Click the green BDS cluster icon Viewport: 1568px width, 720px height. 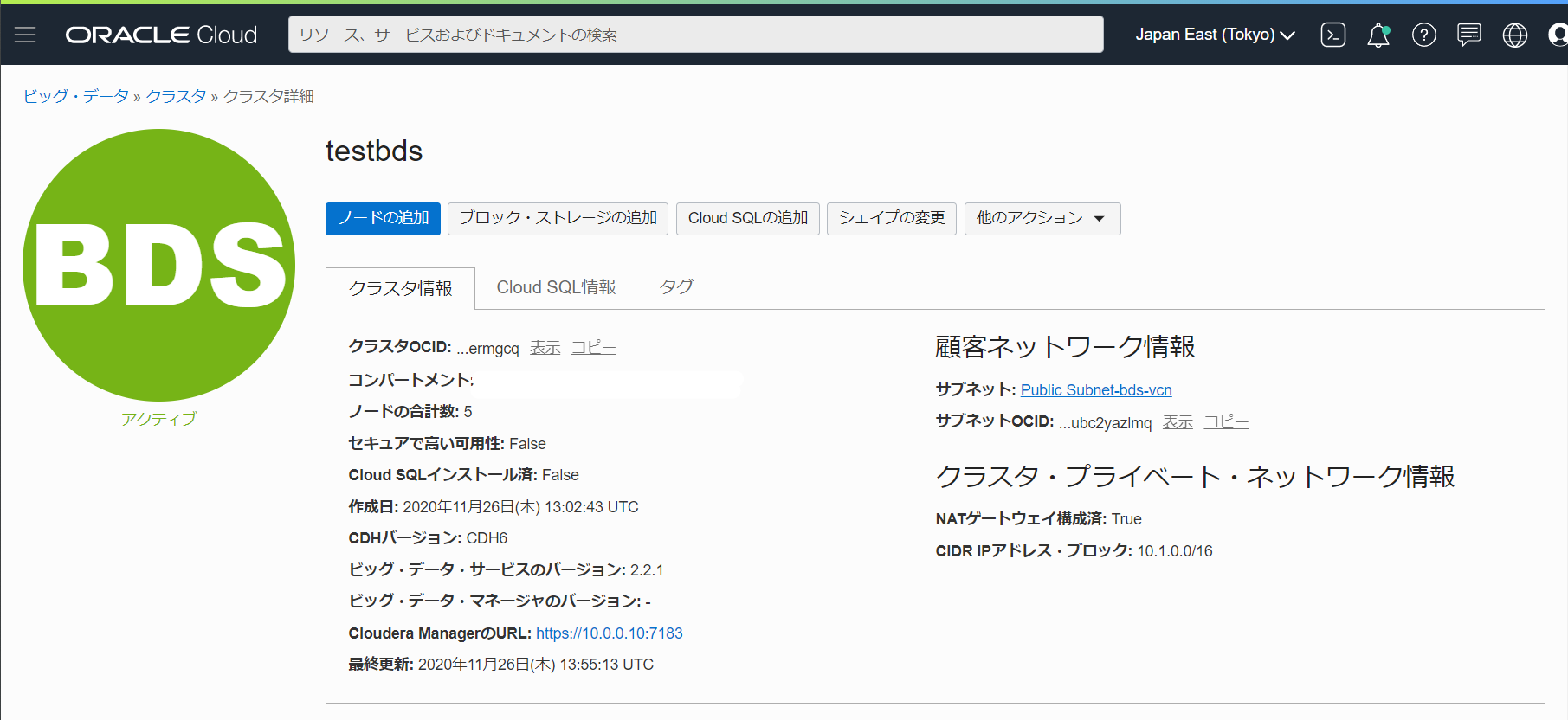tap(159, 265)
